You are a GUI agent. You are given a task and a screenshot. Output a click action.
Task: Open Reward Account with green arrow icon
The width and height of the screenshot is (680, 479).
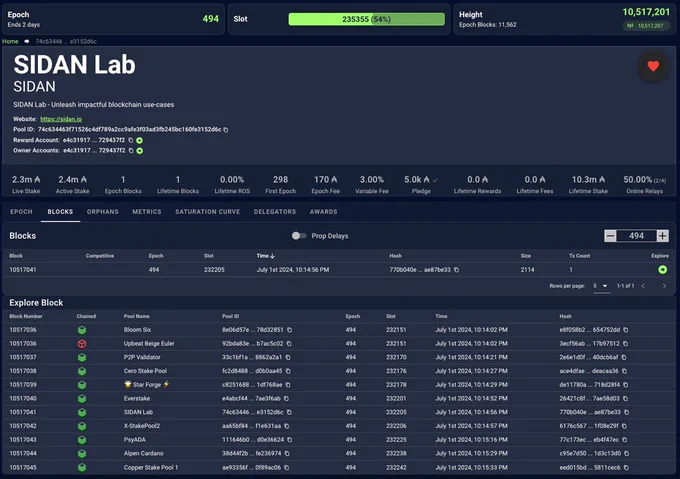coord(140,140)
